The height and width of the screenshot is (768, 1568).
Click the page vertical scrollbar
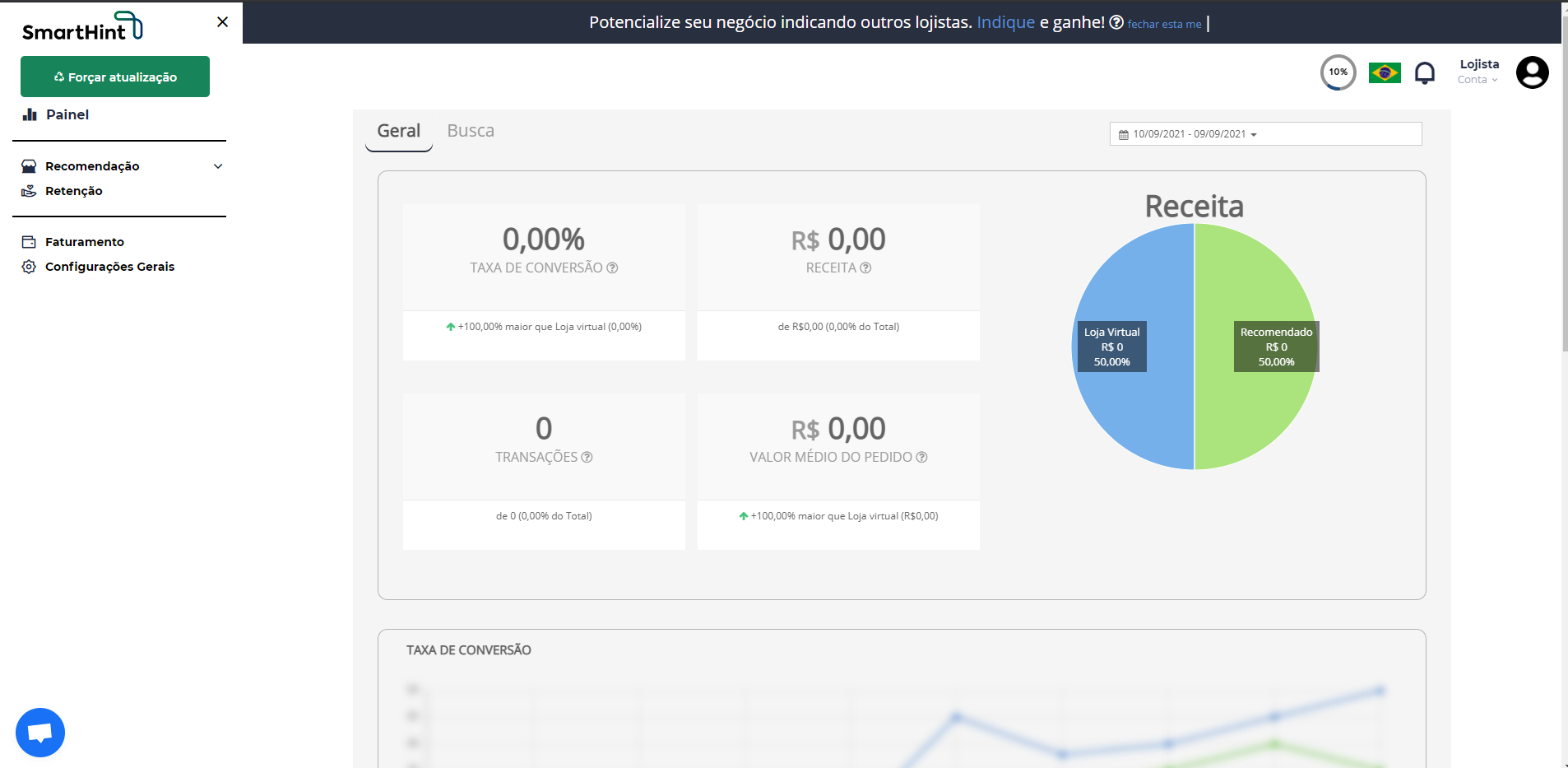pyautogui.click(x=1565, y=185)
